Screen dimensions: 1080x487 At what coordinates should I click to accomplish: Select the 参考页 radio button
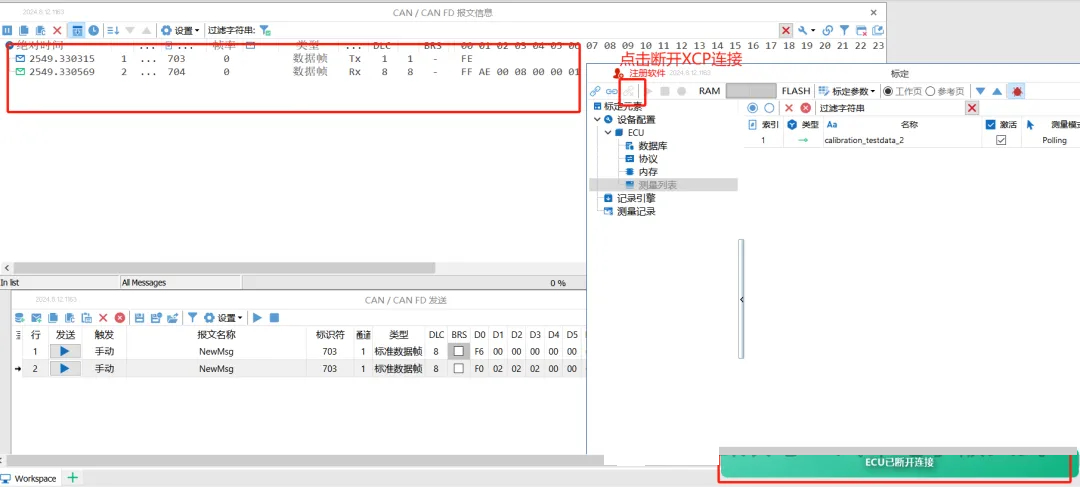point(930,91)
